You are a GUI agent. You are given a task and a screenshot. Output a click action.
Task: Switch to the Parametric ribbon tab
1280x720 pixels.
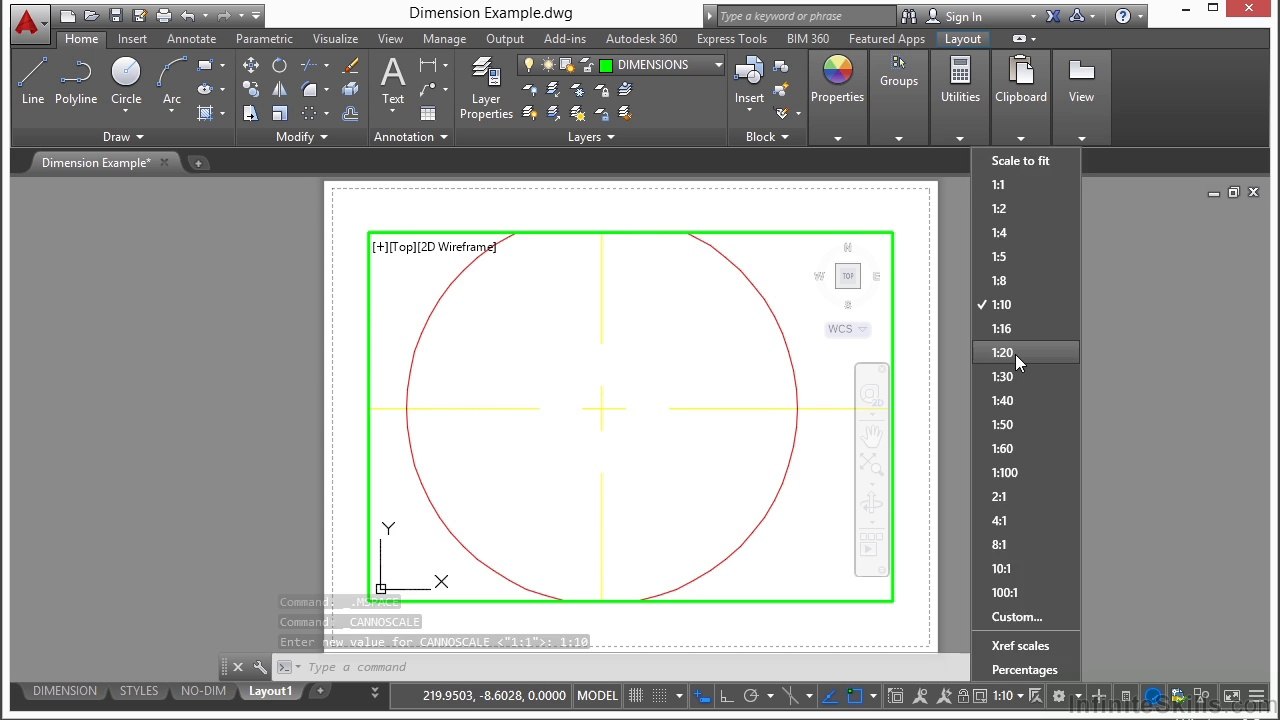pos(264,39)
